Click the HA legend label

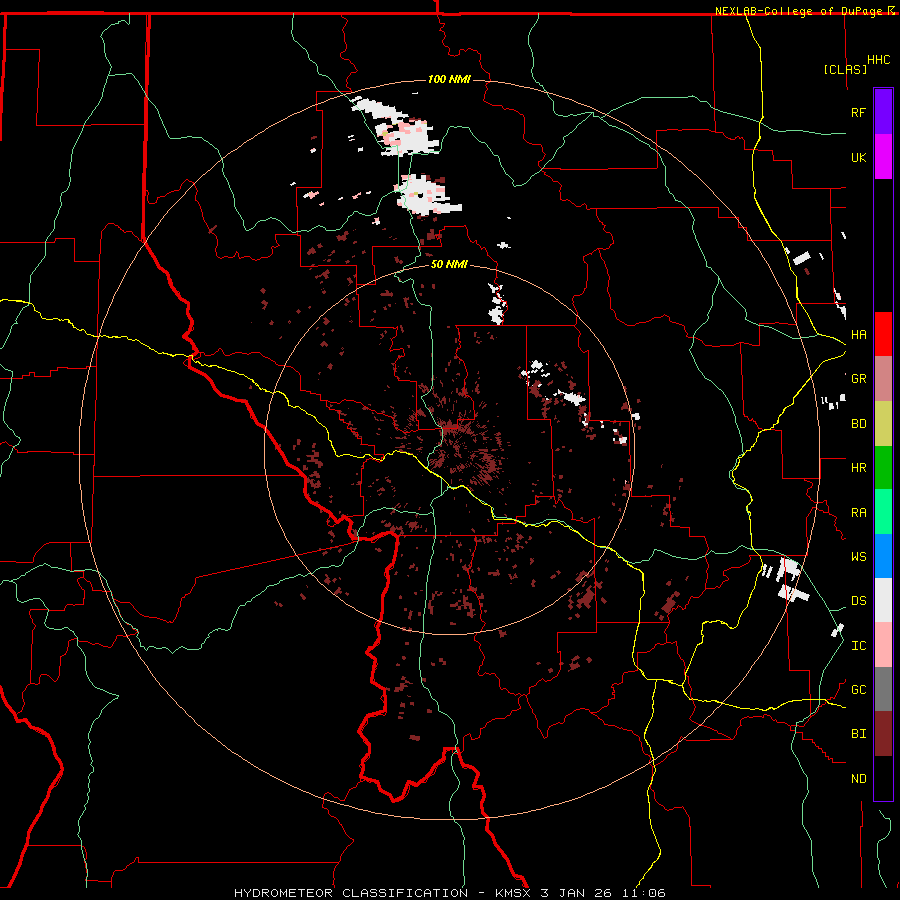[x=858, y=335]
